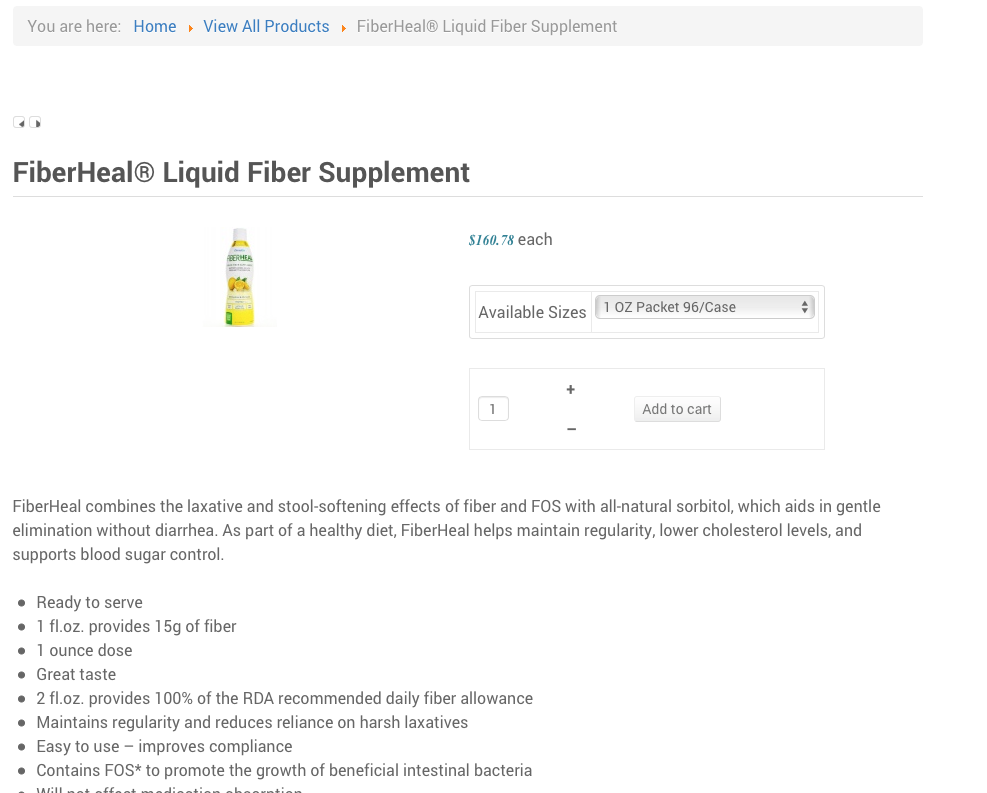Click the FiberHeal bottle product image
Screen dimensions: 987x793
[240, 277]
